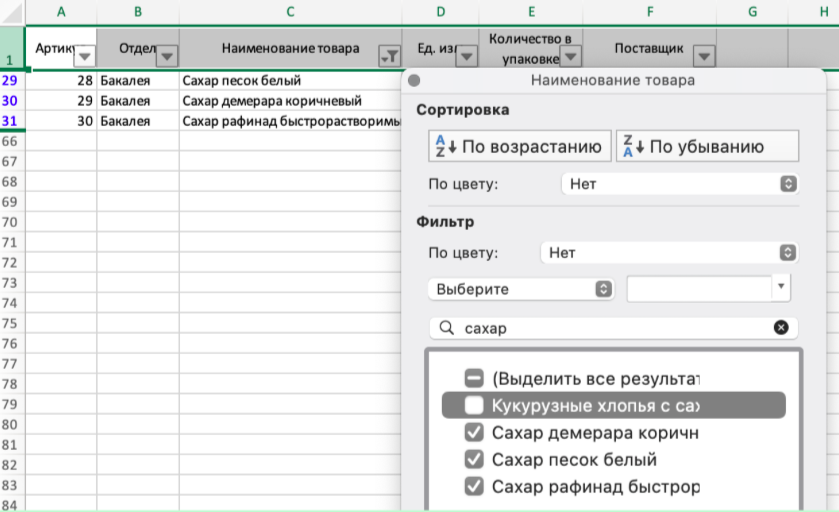Screen dimensions: 839x512
Task: Select row 29 header
Action: coord(12,80)
